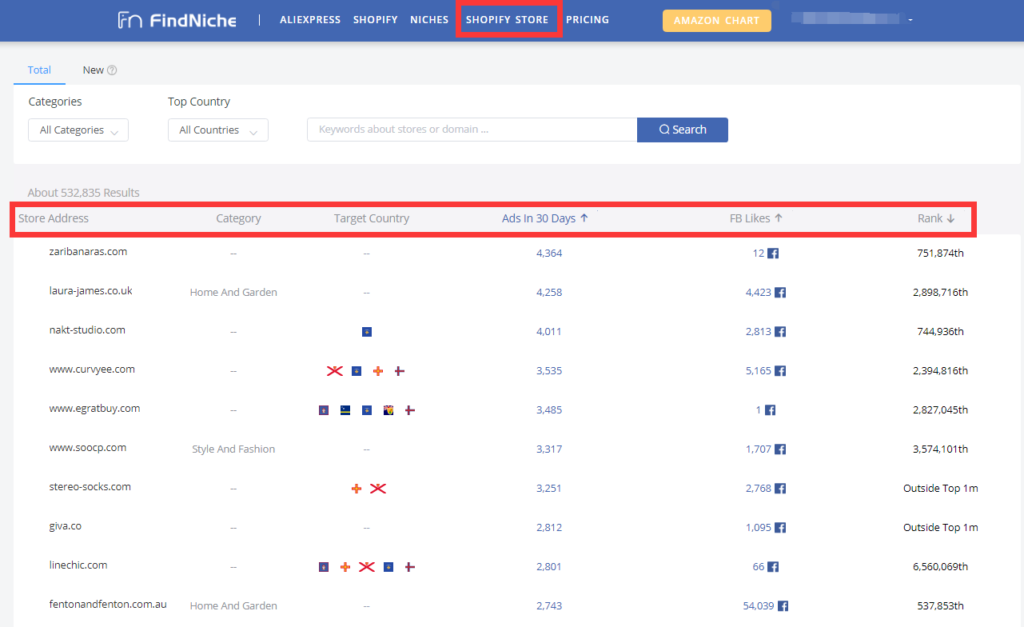
Task: Click the flag icon in nakt-studio.com row
Action: tap(367, 332)
